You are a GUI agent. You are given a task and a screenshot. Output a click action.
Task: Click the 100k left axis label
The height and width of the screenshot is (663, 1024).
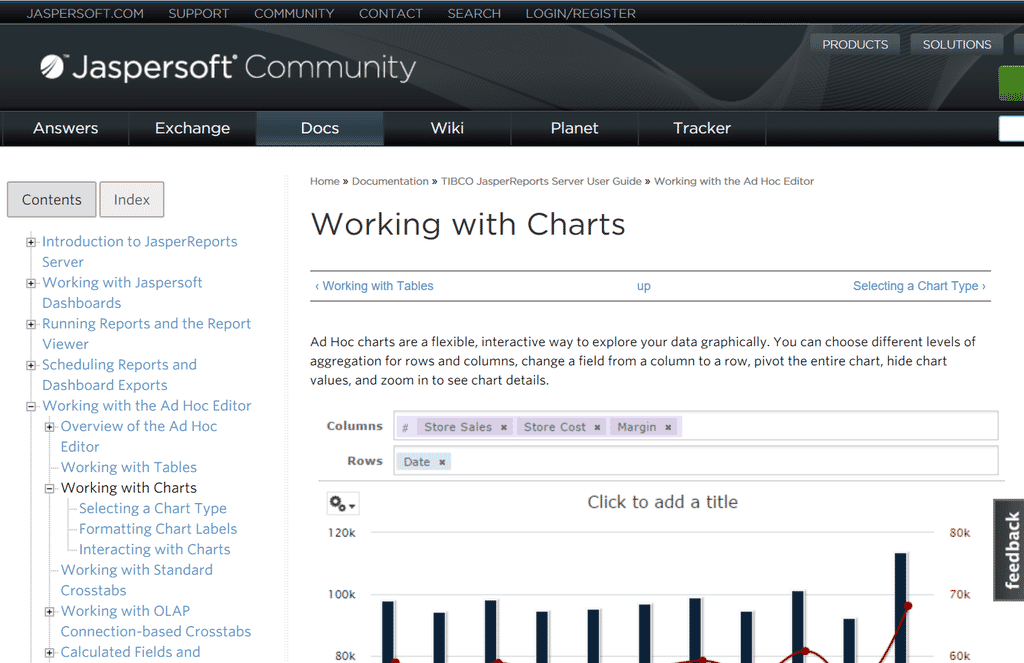(342, 594)
